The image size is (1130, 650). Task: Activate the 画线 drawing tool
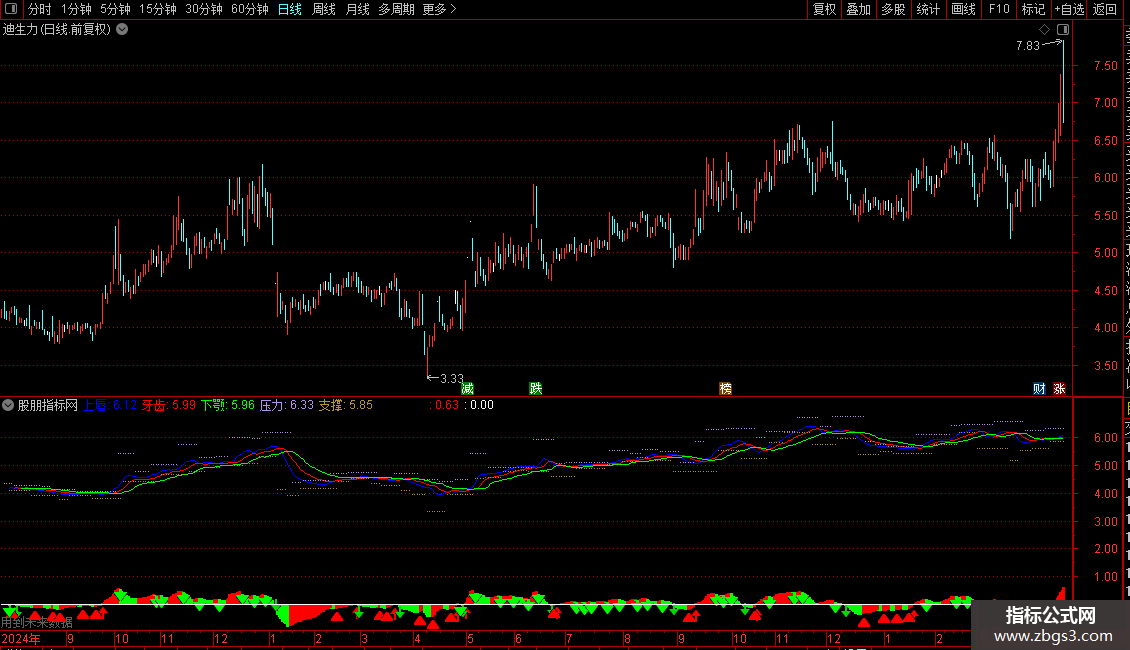click(x=963, y=9)
